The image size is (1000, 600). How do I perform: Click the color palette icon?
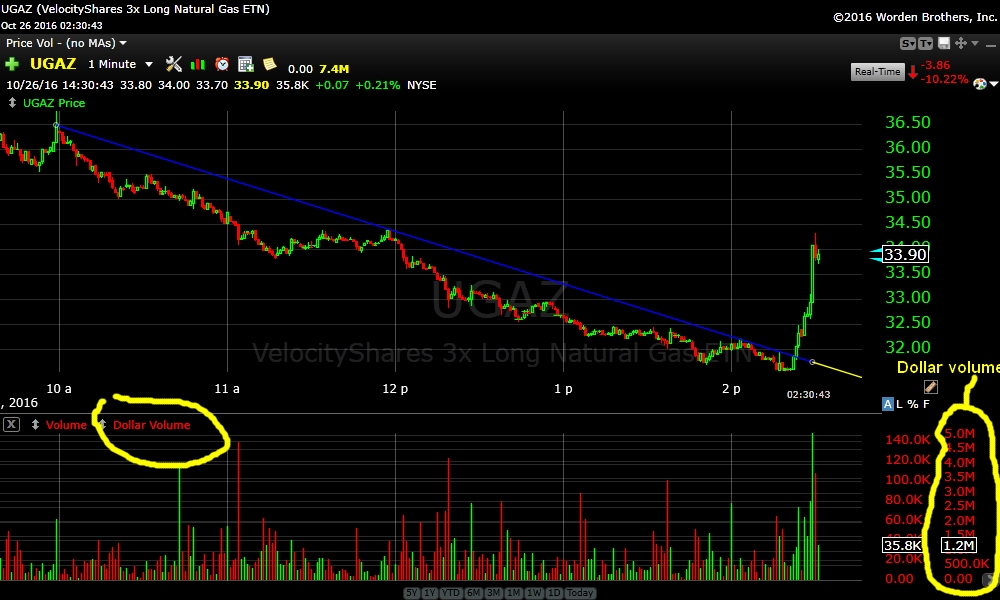pos(980,84)
